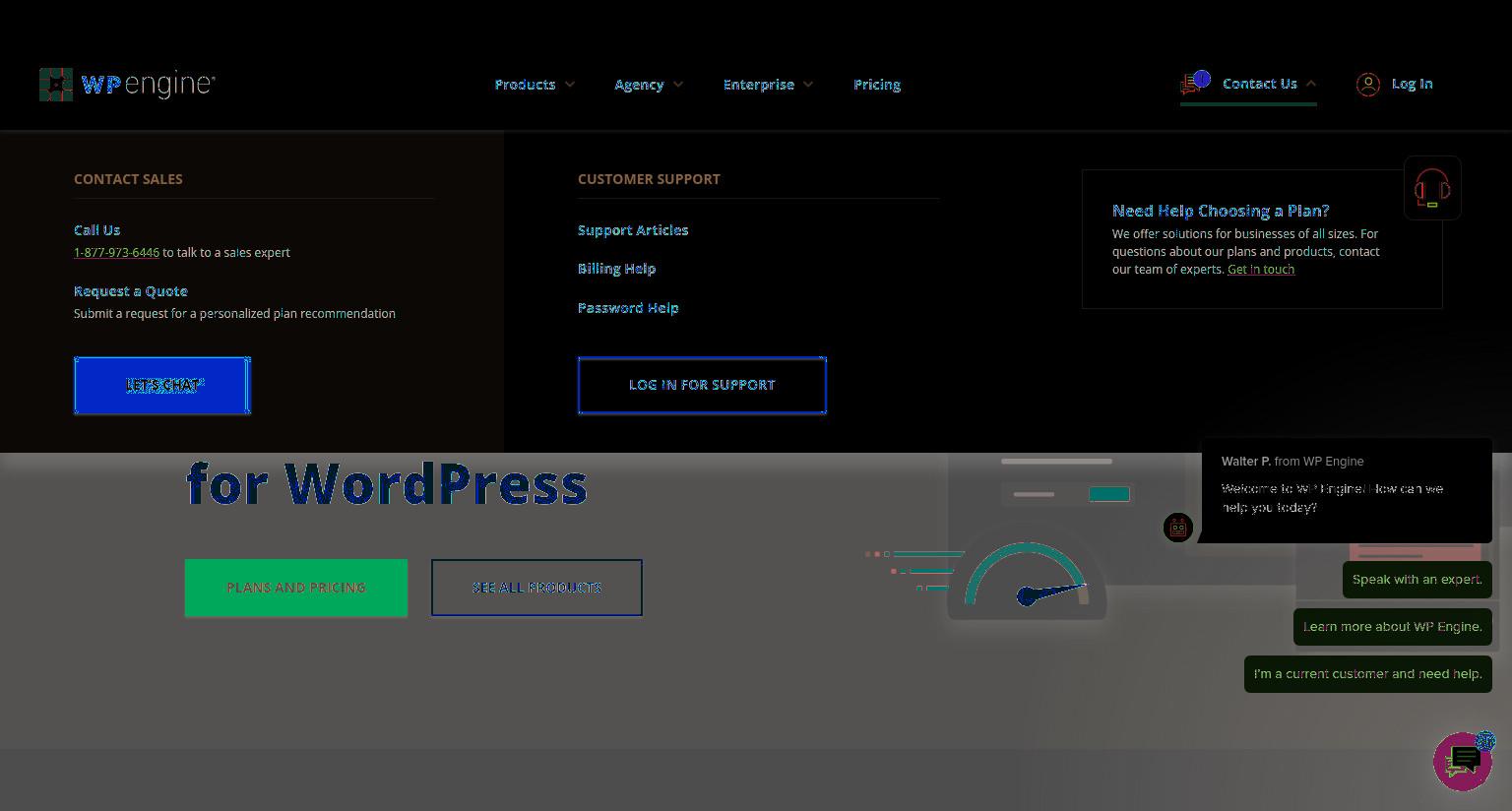Click the Plans and Pricing button
Image resolution: width=1512 pixels, height=811 pixels.
coord(296,588)
